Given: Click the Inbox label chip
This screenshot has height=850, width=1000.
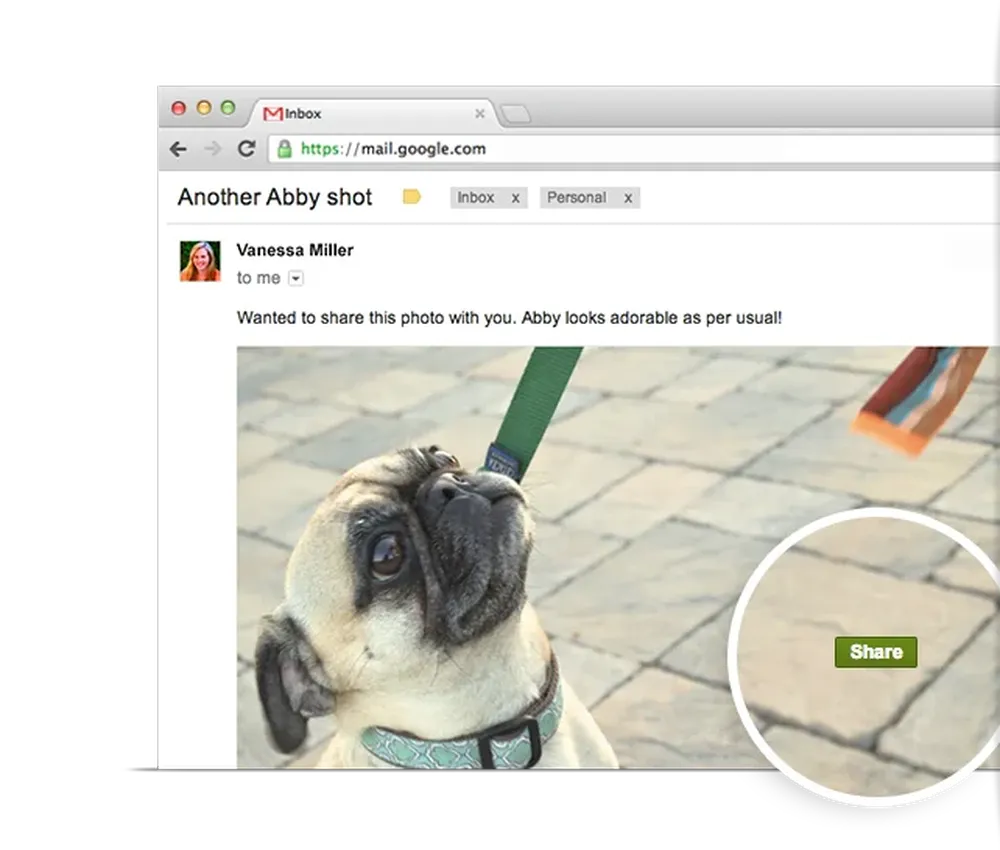Looking at the screenshot, I should tap(476, 198).
